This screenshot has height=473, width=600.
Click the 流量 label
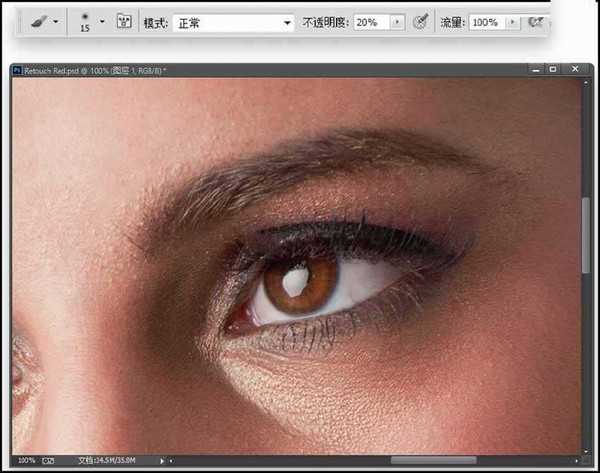[x=452, y=23]
